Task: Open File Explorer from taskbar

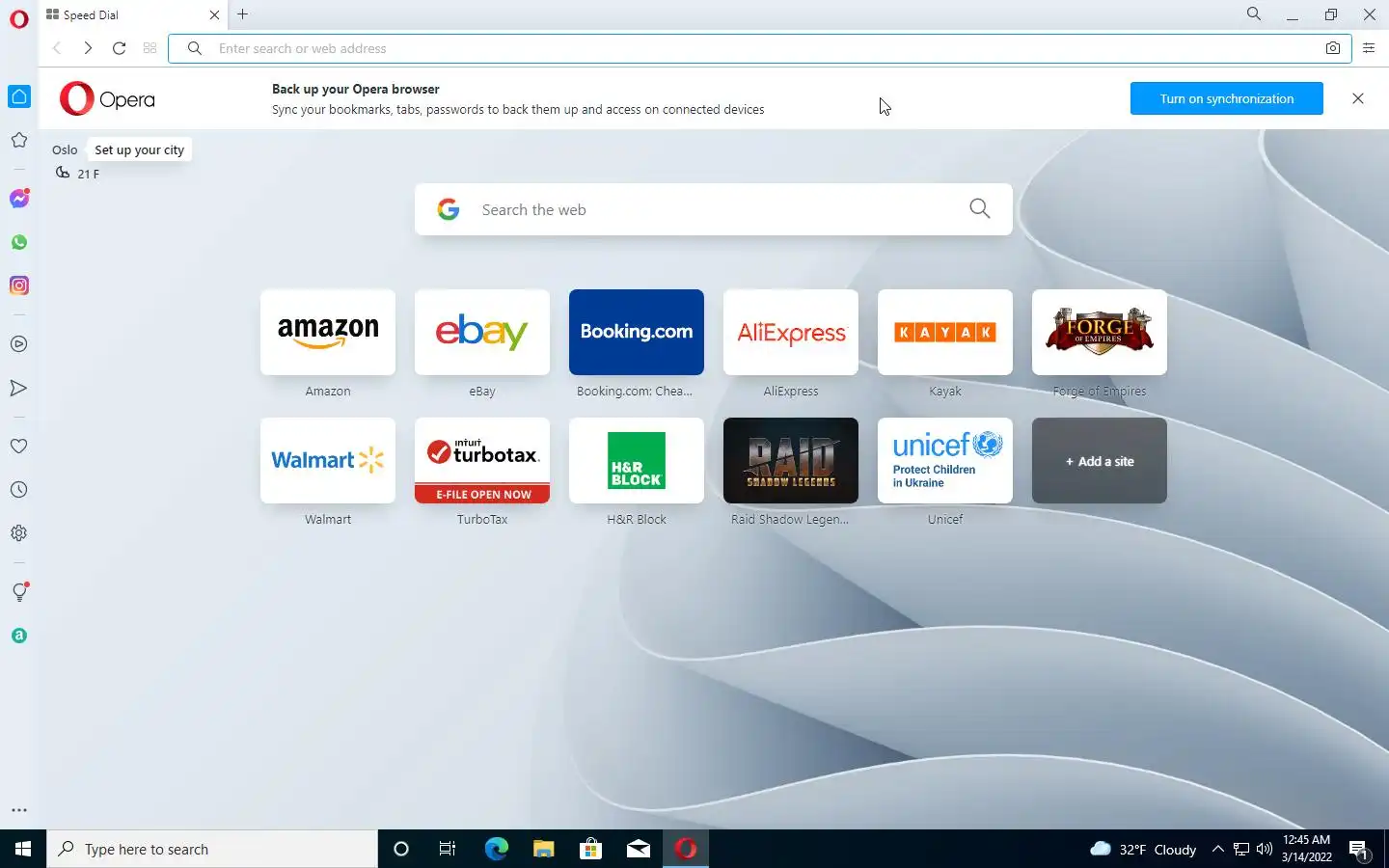Action: pos(543,849)
